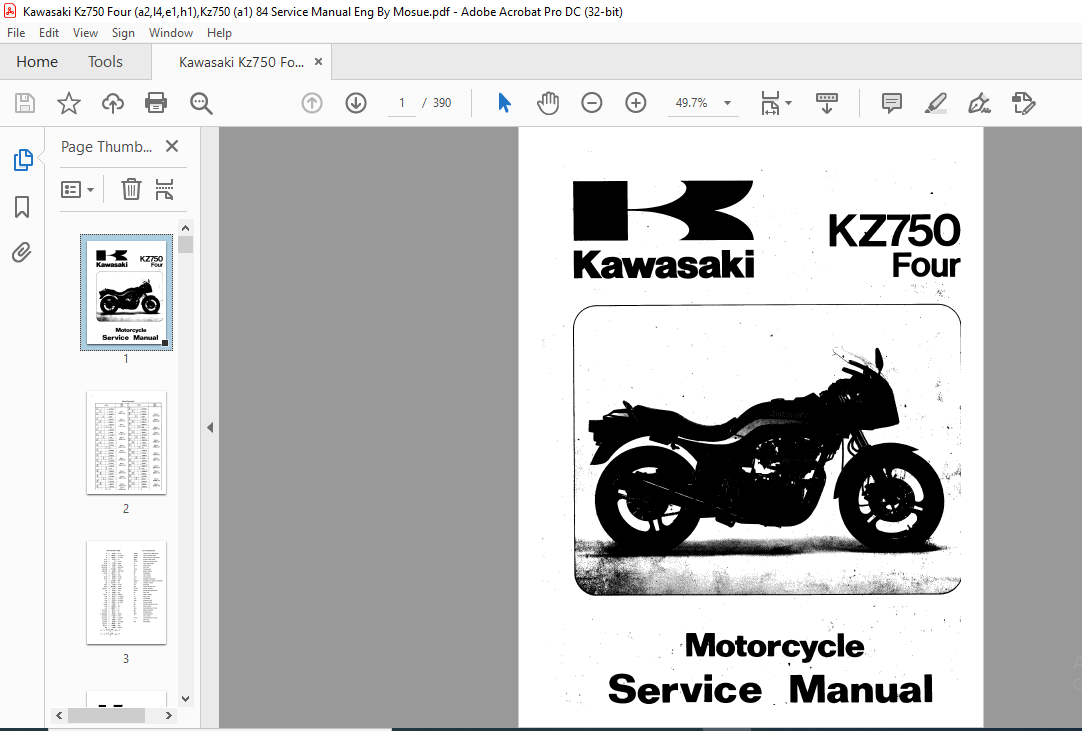Open the Sign menu
This screenshot has width=1082, height=731.
click(x=123, y=32)
